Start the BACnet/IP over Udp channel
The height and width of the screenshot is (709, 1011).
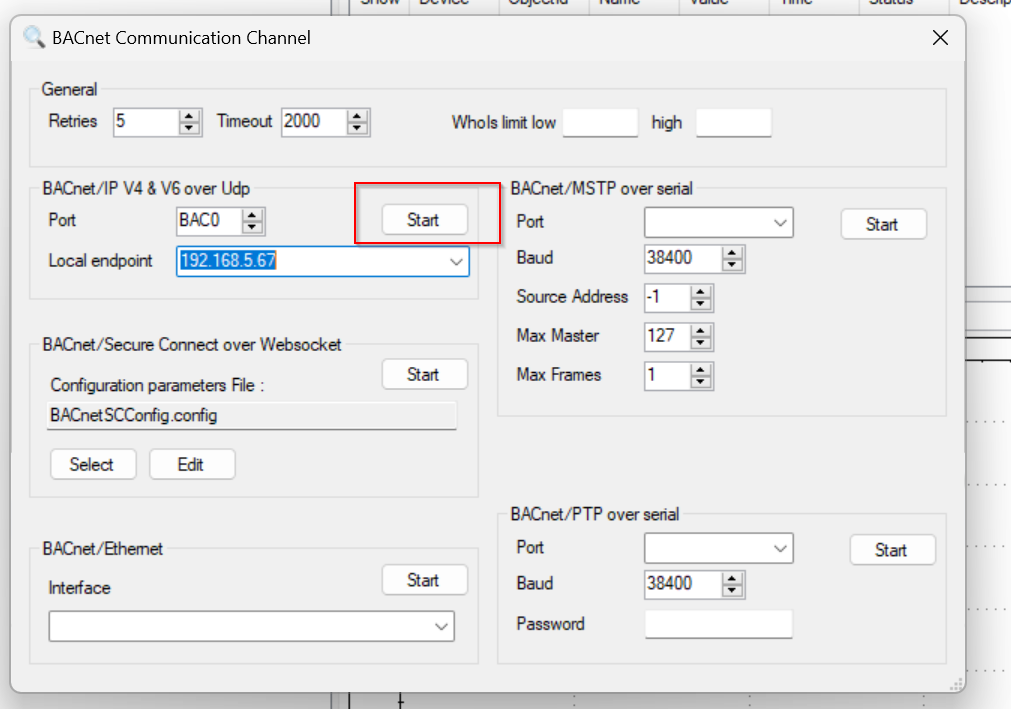(x=424, y=220)
